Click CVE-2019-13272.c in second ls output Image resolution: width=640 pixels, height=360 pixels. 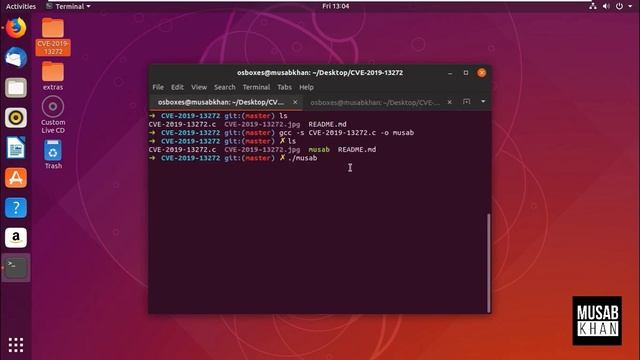click(x=182, y=150)
